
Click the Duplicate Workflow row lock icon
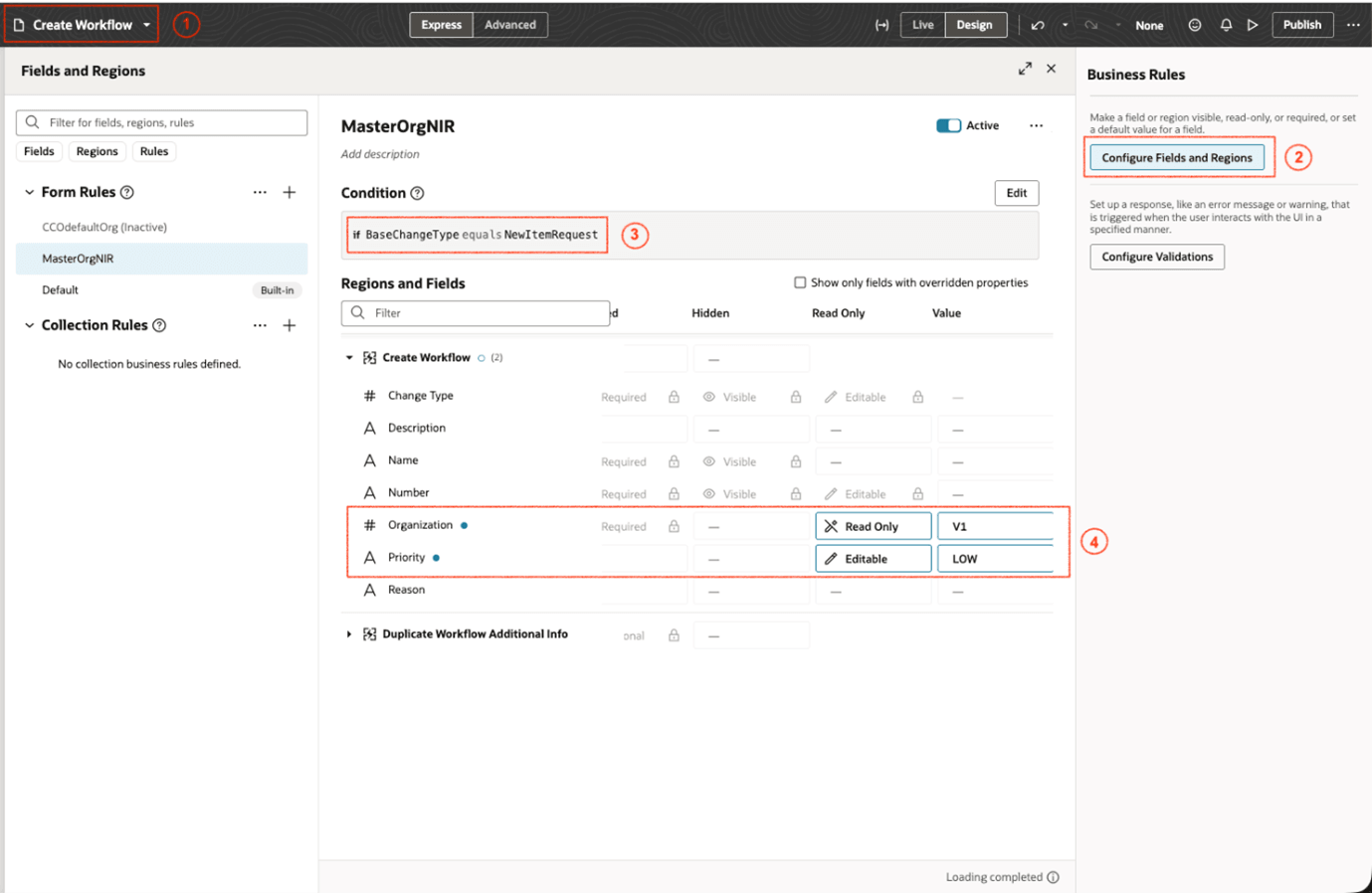pos(674,635)
